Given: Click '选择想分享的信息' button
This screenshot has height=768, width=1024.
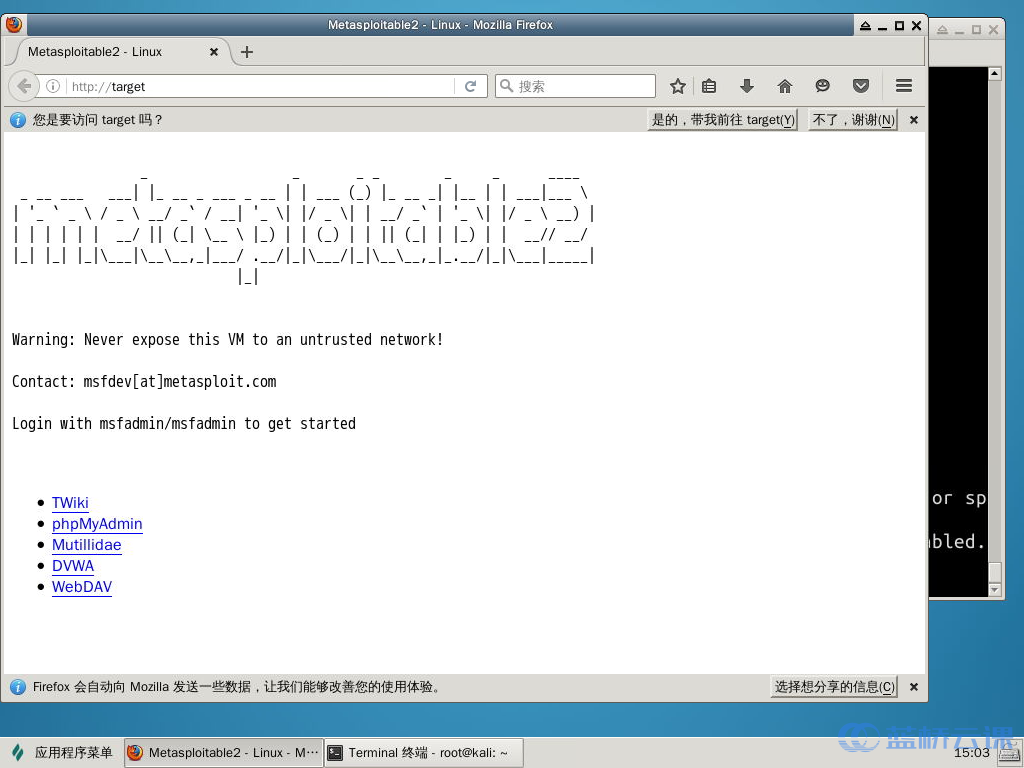Looking at the screenshot, I should 835,686.
